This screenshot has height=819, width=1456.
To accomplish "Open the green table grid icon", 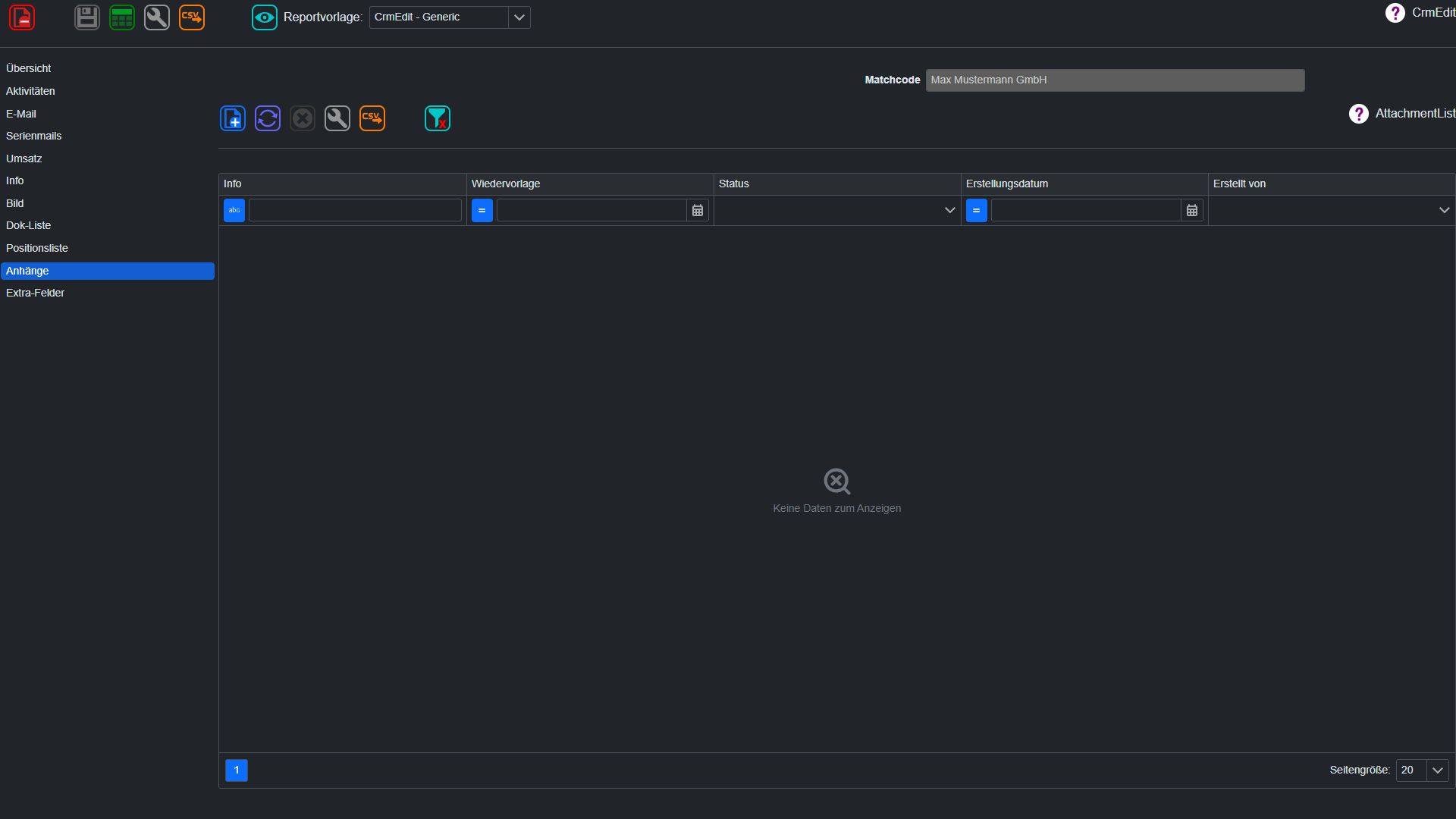I will tap(122, 17).
